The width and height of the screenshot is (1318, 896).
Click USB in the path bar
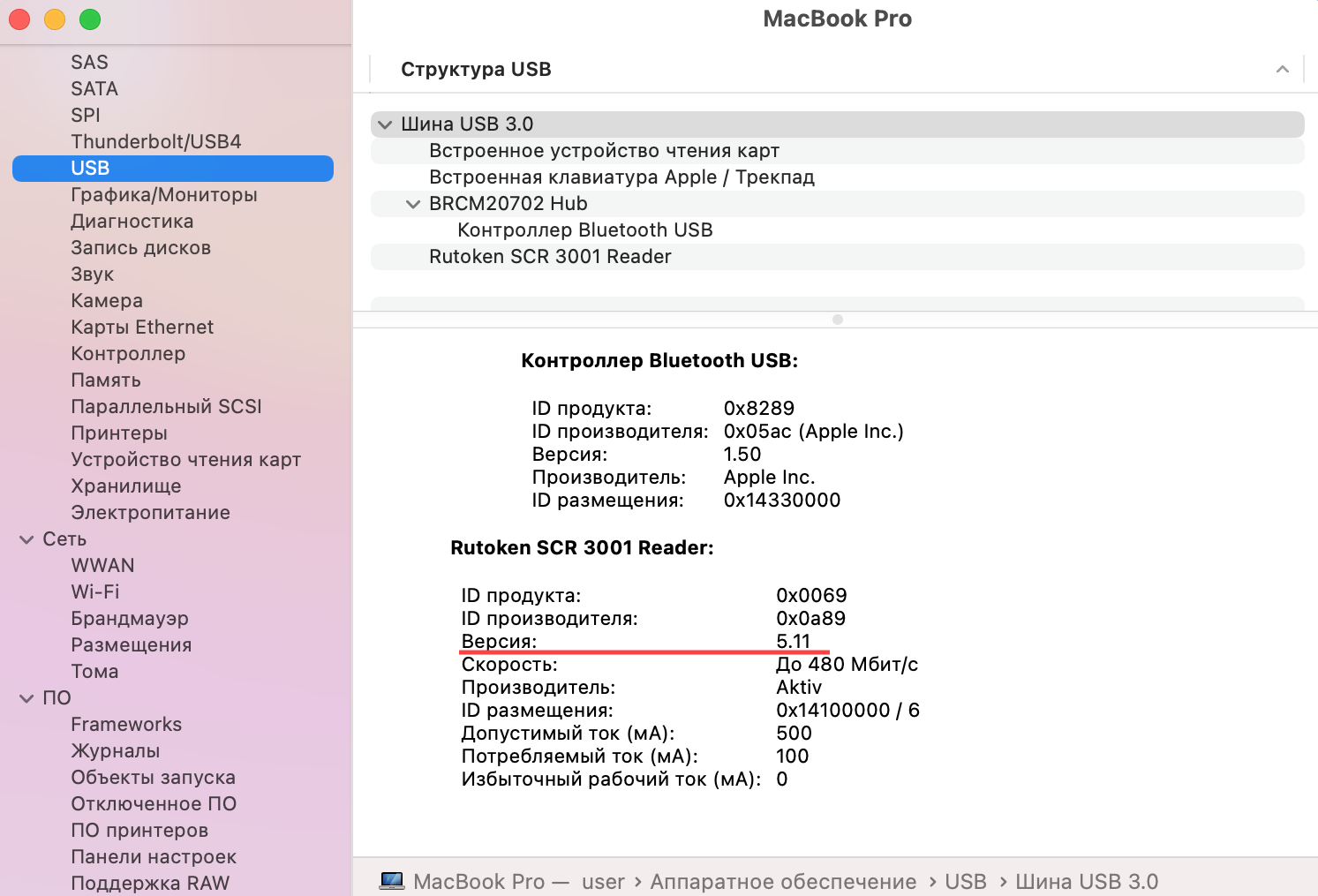966,881
